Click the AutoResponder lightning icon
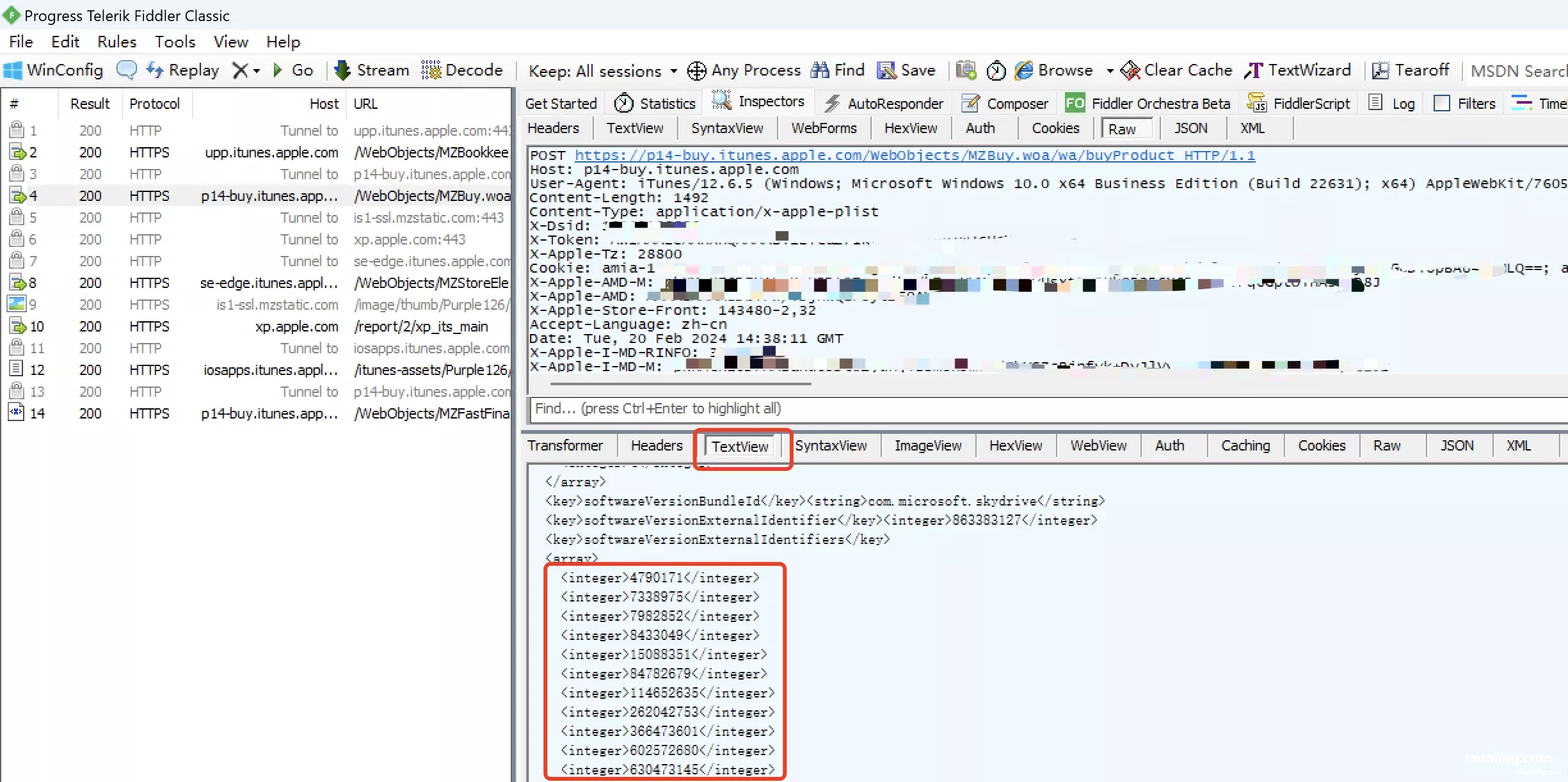 (833, 103)
